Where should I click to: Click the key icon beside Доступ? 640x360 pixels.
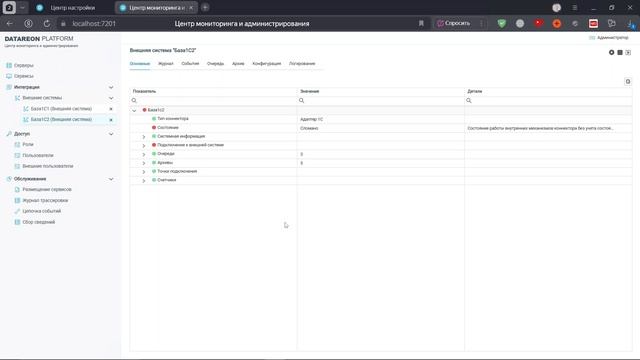9,133
